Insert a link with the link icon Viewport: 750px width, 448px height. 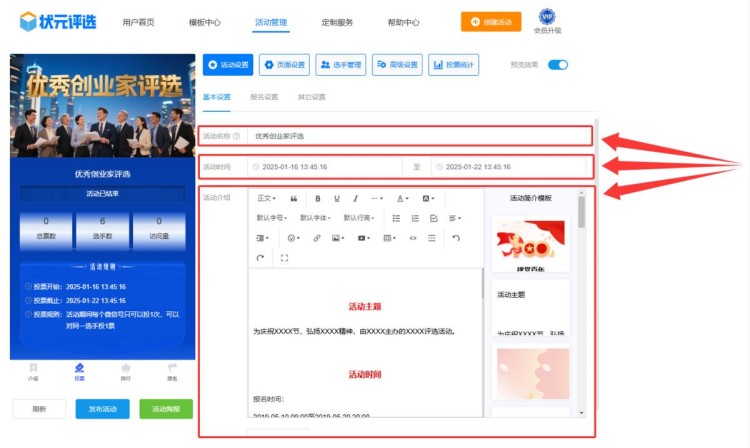click(x=317, y=238)
